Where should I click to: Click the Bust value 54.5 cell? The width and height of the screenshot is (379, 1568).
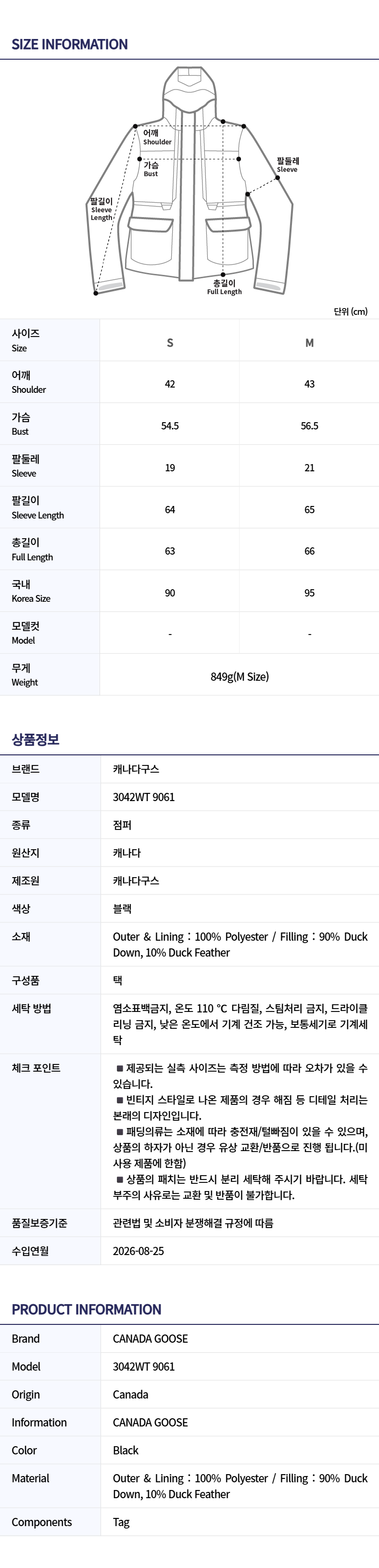[x=170, y=426]
